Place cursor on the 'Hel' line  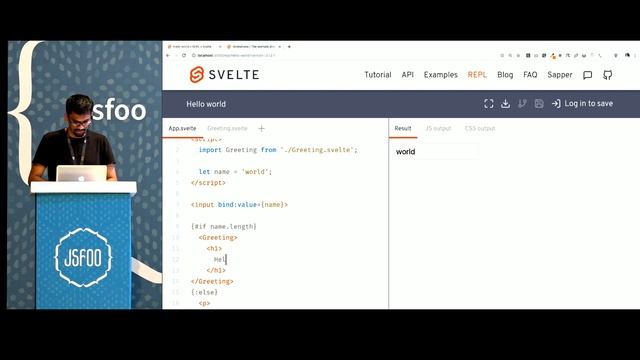(x=220, y=260)
